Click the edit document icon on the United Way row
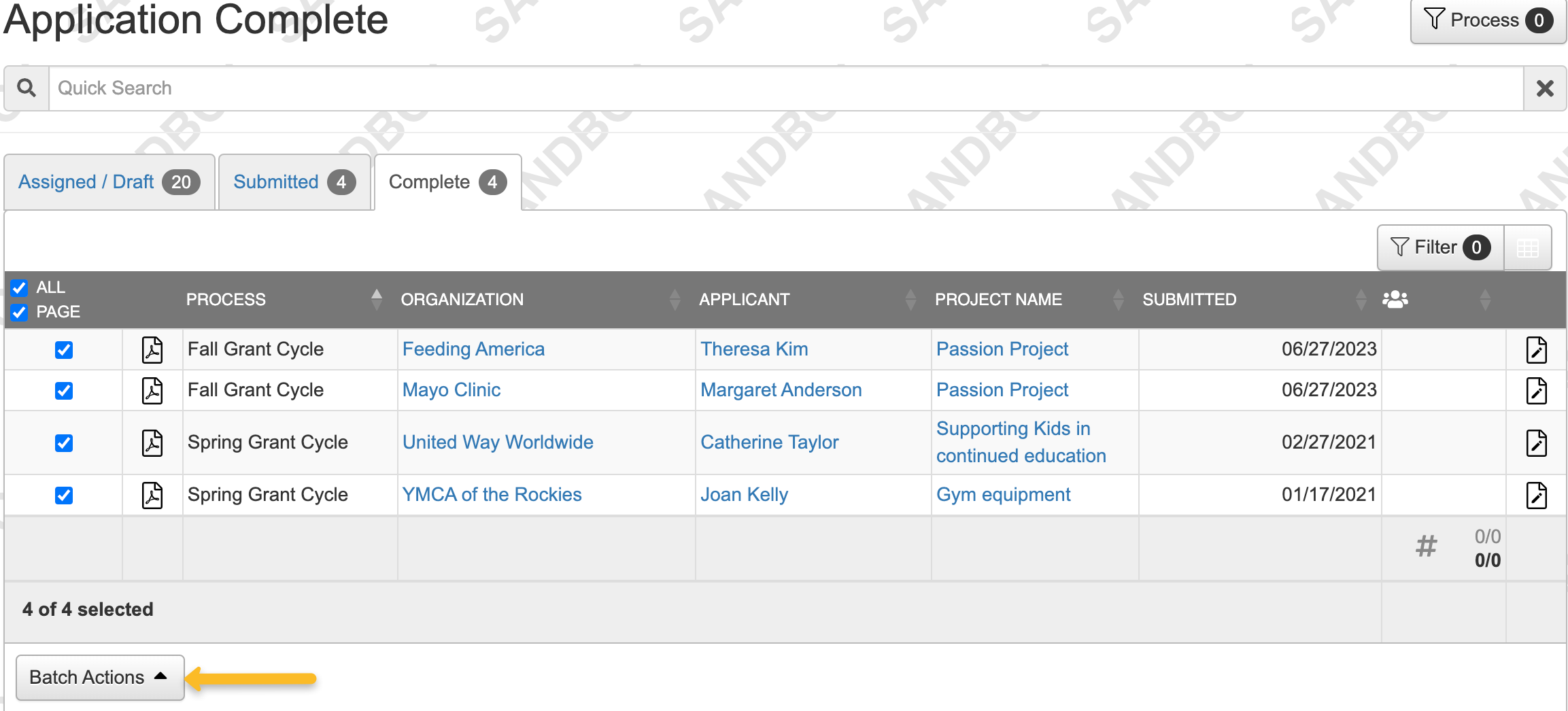The image size is (1568, 711). pyautogui.click(x=1536, y=443)
